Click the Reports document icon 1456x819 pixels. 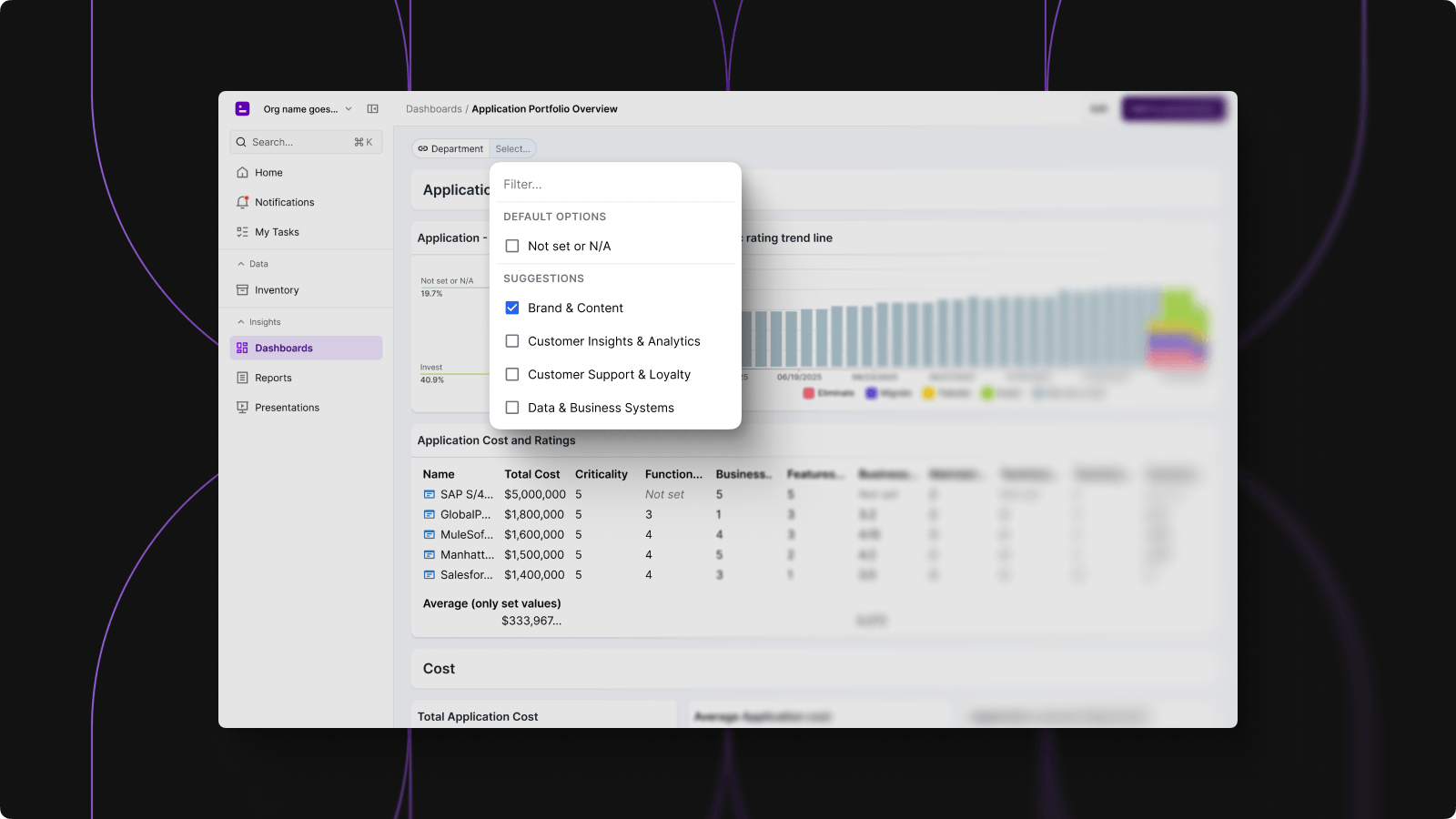(x=242, y=378)
